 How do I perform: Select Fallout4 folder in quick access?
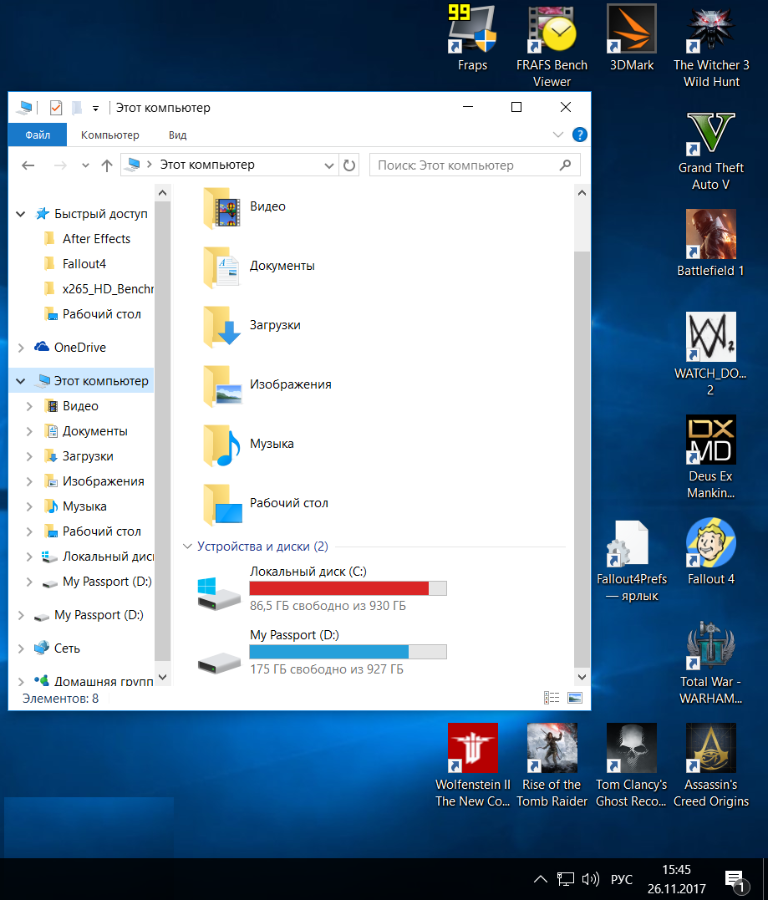tap(84, 264)
